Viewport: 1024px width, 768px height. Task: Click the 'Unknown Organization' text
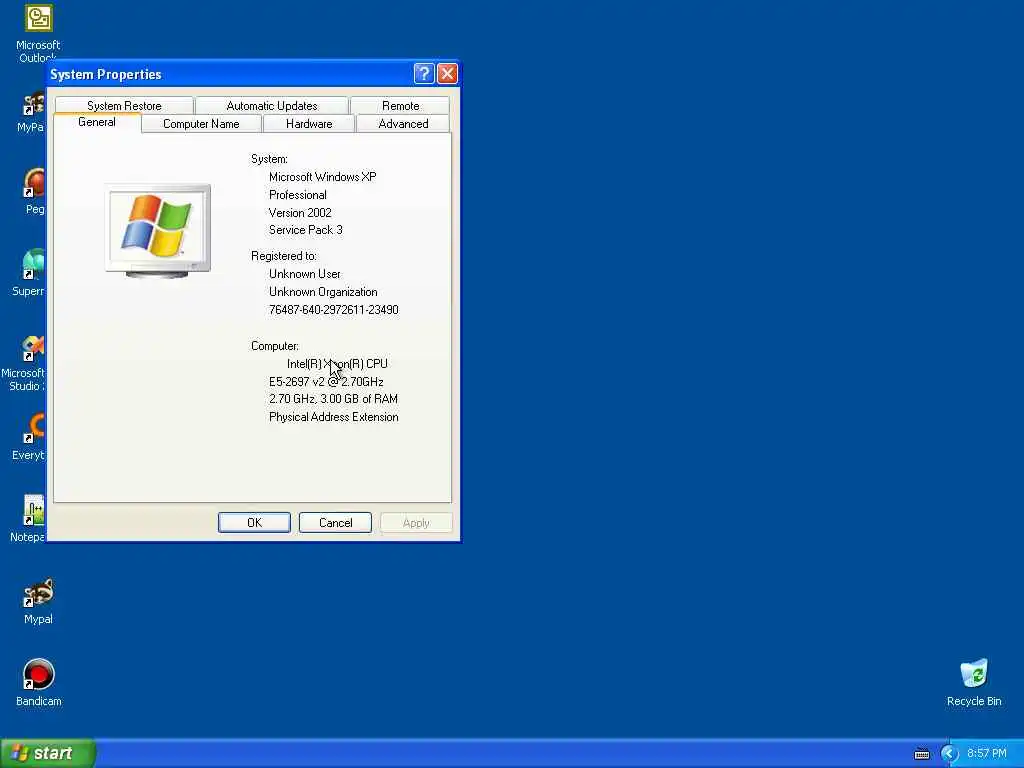coord(323,292)
